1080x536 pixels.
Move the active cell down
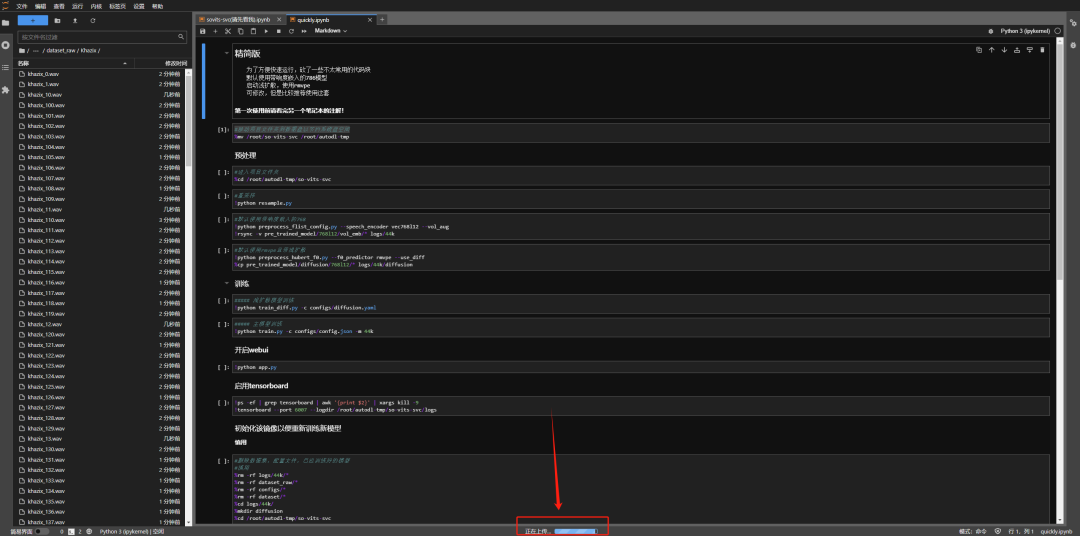pos(1004,50)
